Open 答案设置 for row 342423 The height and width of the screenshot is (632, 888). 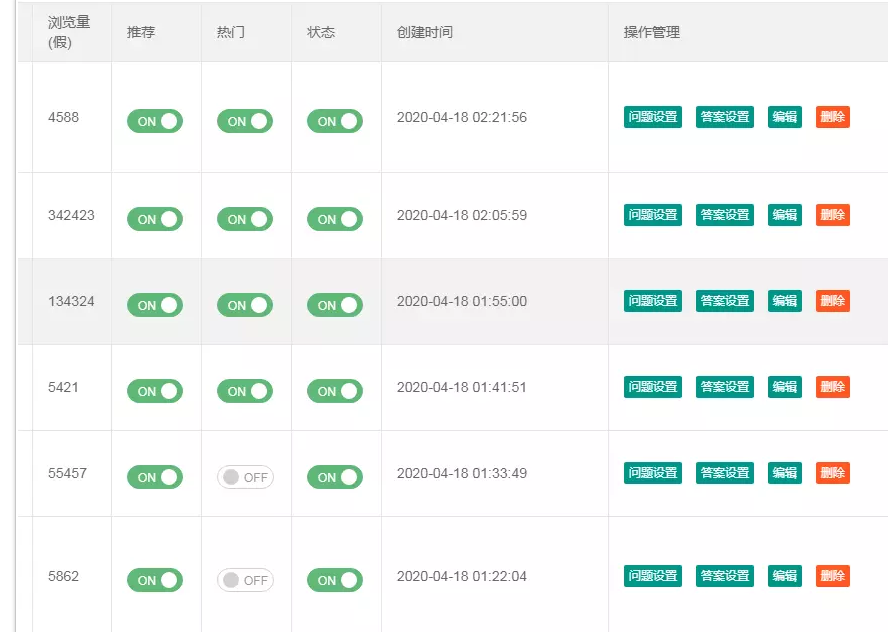(725, 215)
